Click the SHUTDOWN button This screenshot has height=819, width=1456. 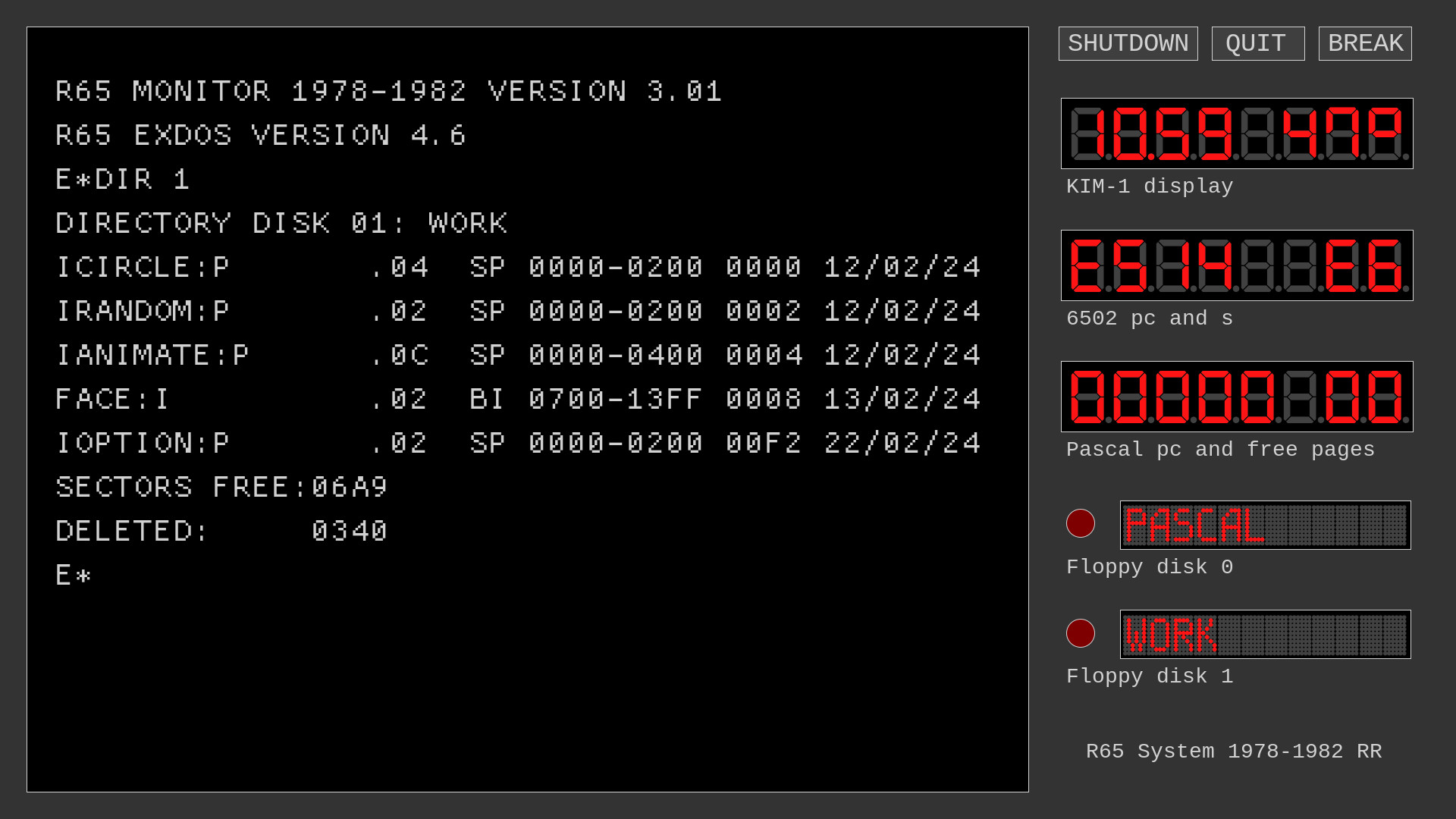[1128, 43]
